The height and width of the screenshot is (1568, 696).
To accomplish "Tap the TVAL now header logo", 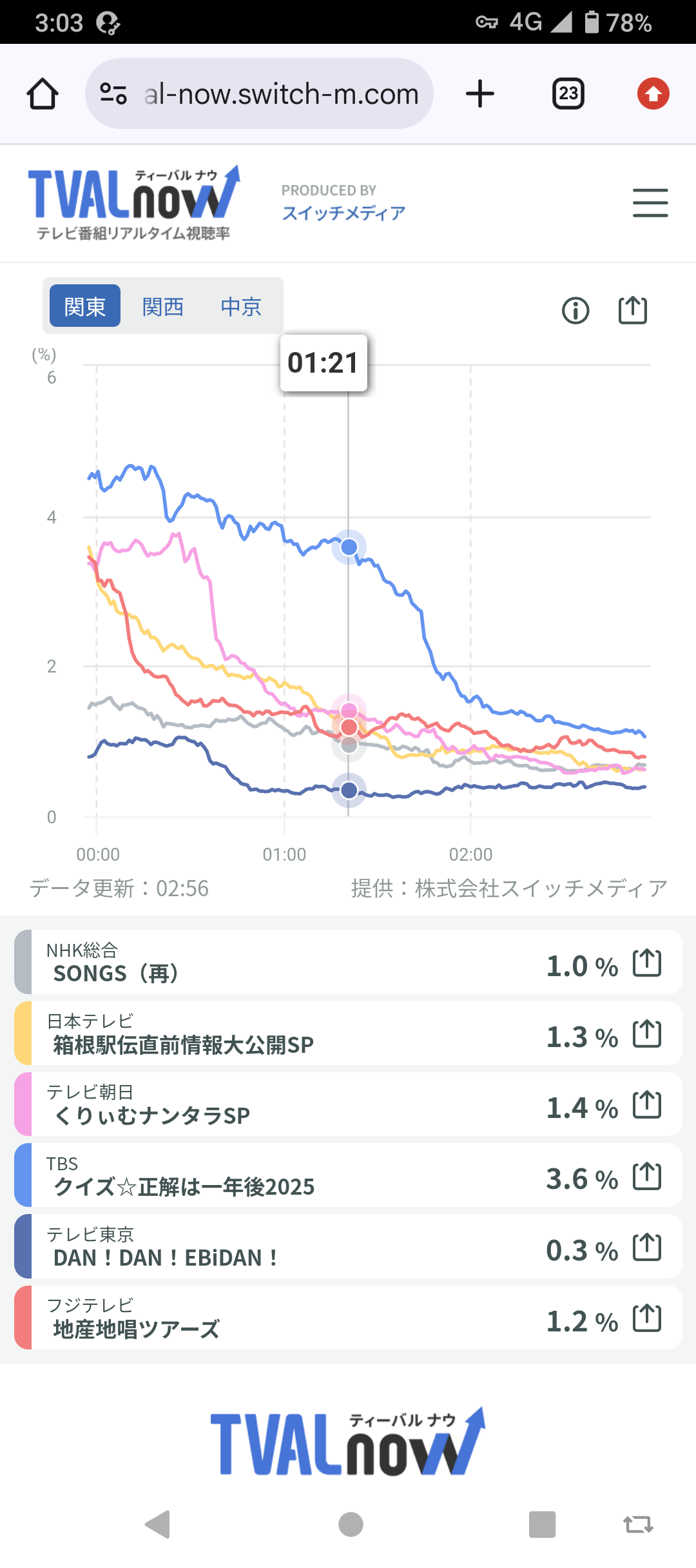I will pyautogui.click(x=133, y=202).
